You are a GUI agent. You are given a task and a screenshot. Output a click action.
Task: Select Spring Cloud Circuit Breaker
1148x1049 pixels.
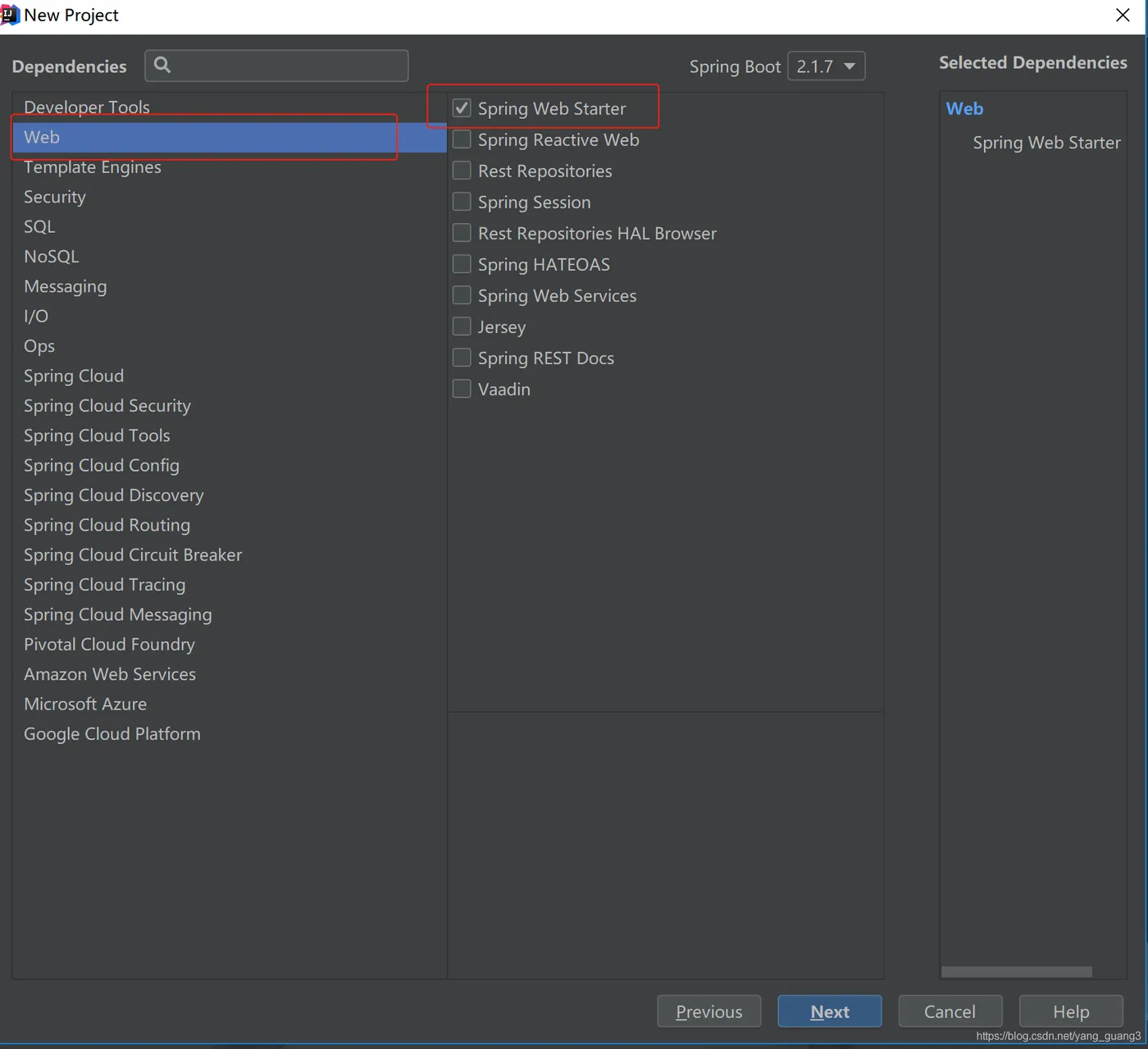click(230, 555)
